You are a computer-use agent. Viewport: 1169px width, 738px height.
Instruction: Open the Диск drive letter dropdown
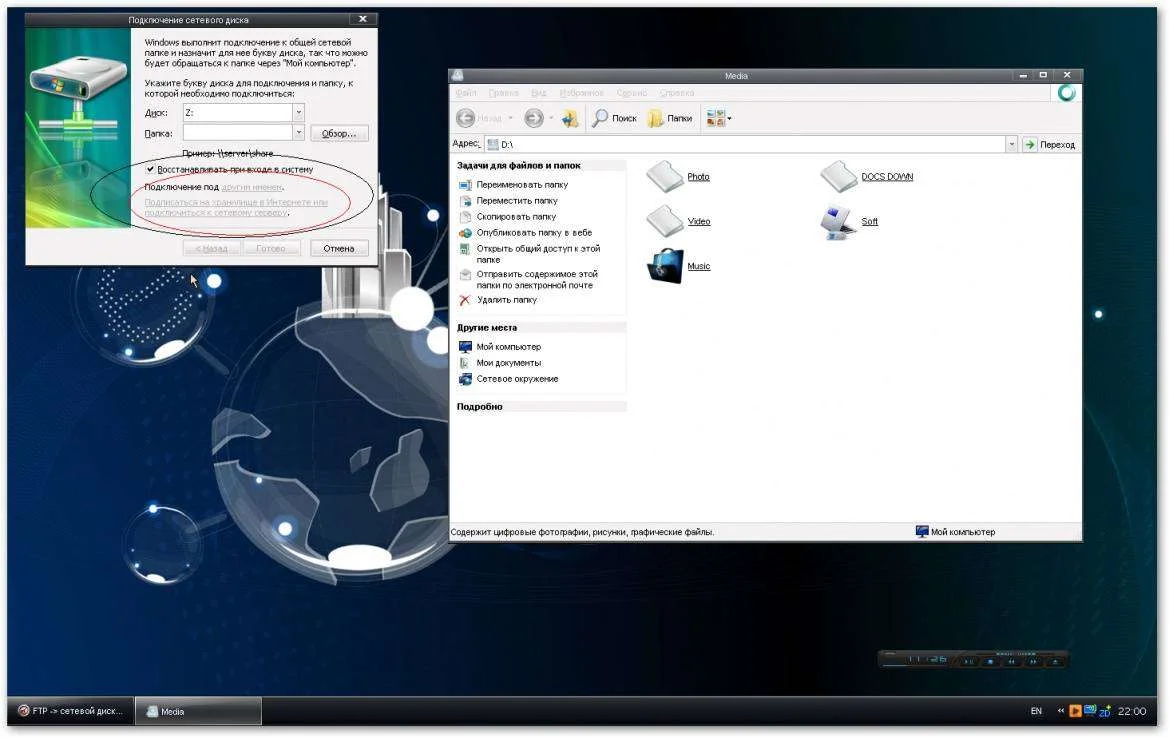(298, 113)
